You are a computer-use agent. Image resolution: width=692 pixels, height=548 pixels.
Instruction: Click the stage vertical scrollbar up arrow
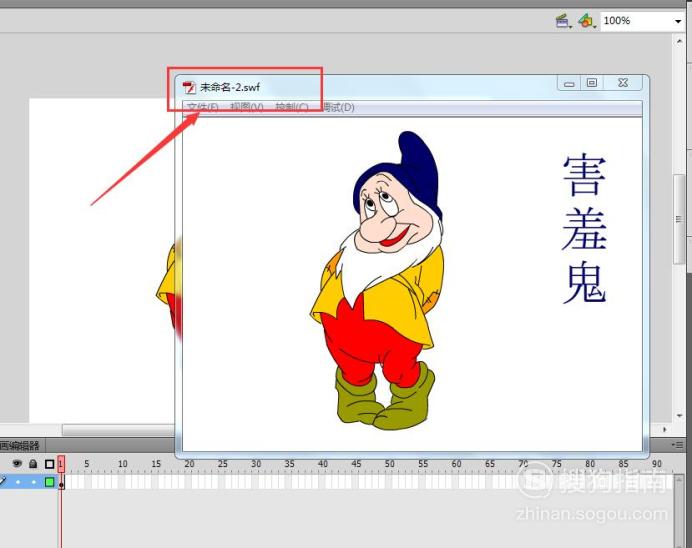tap(679, 41)
